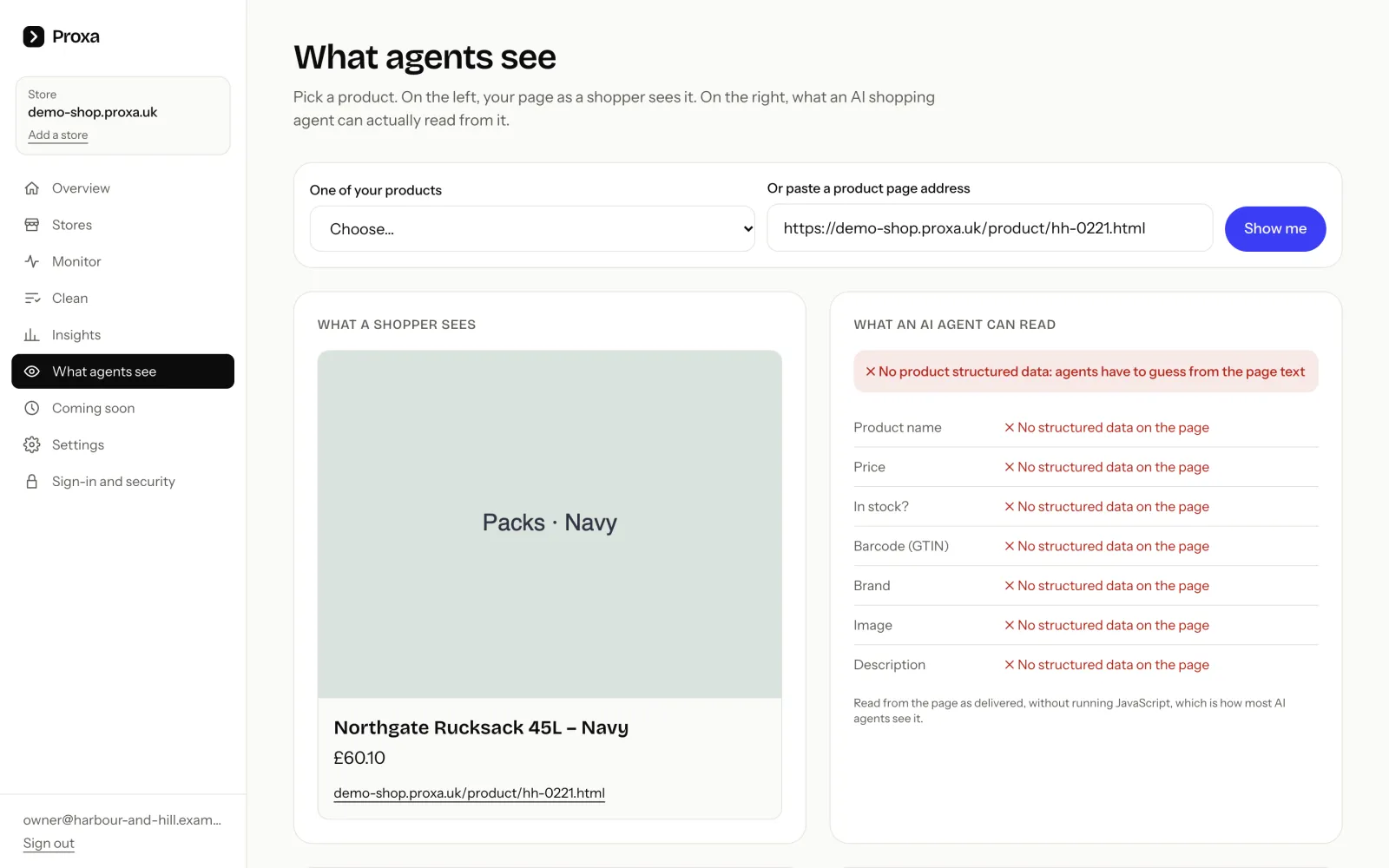Open the Clean section

[x=122, y=299]
